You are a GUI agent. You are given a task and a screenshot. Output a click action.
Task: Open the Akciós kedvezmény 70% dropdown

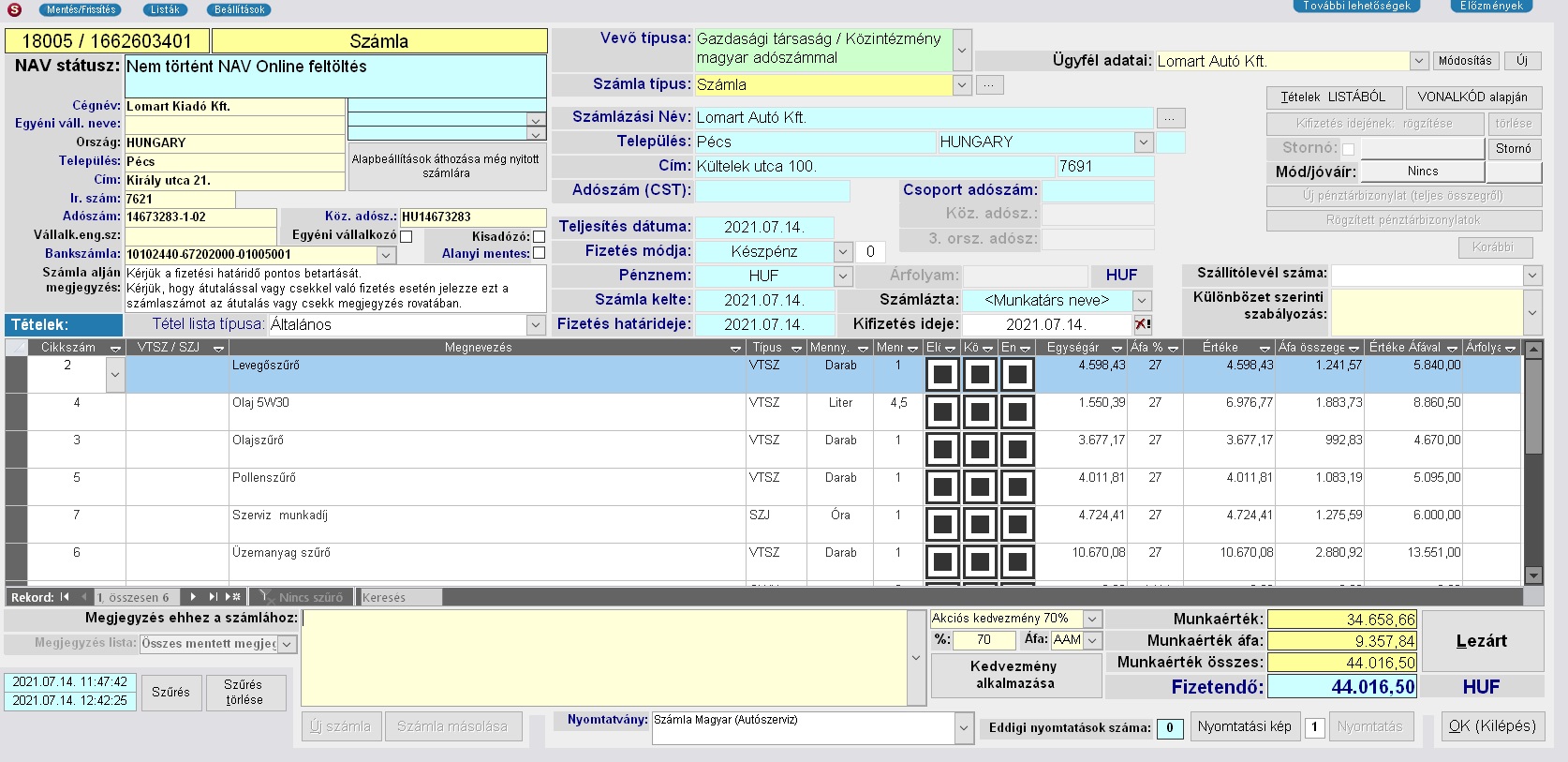coord(1092,619)
